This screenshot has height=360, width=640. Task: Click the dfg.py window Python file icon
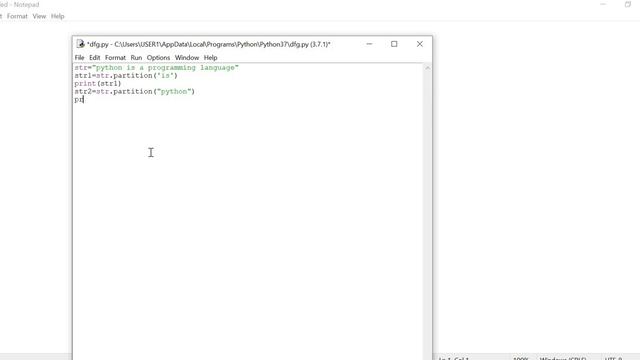pyautogui.click(x=80, y=44)
